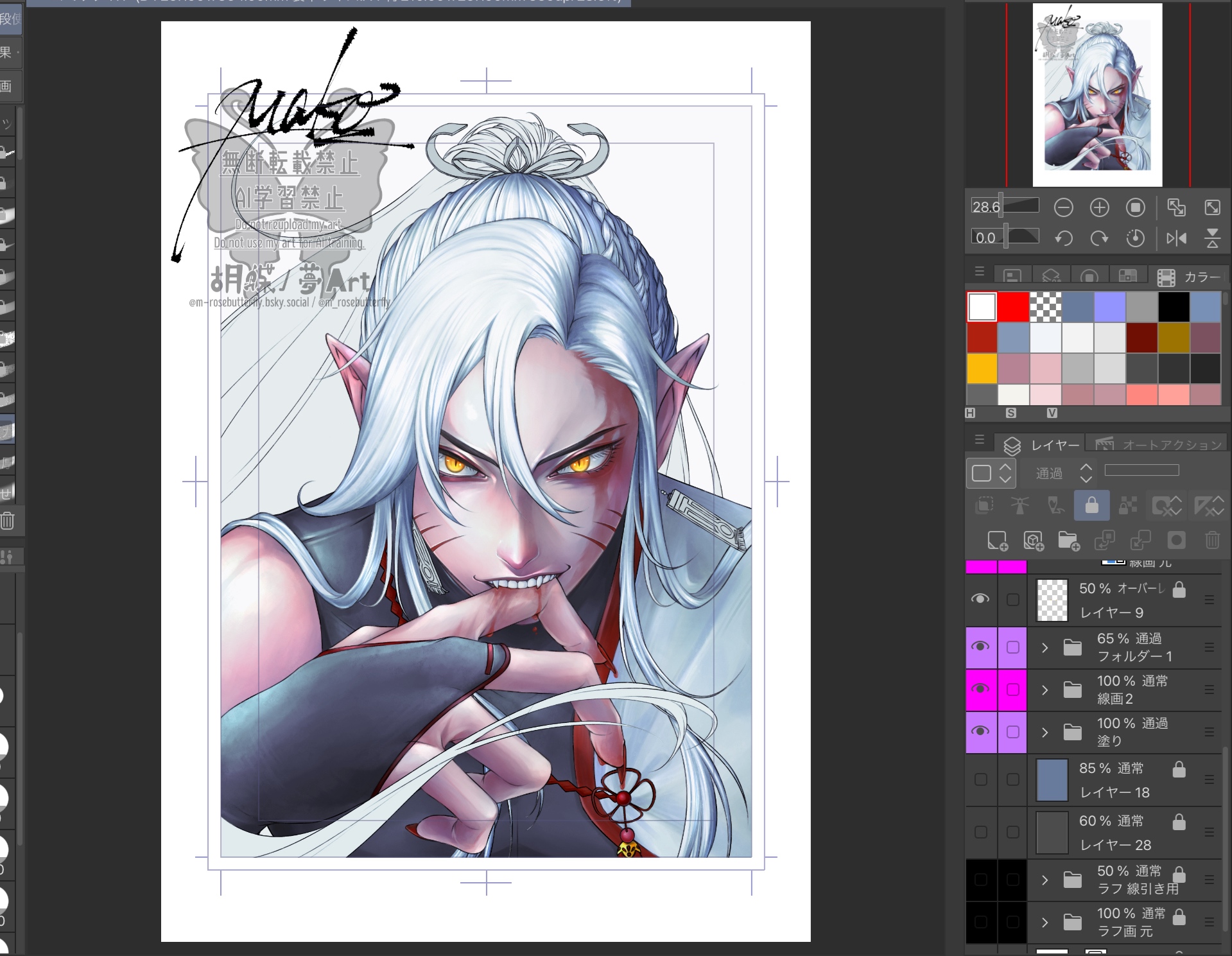This screenshot has width=1232, height=956.
Task: Hide レイヤー 9 using its eye icon
Action: click(980, 599)
